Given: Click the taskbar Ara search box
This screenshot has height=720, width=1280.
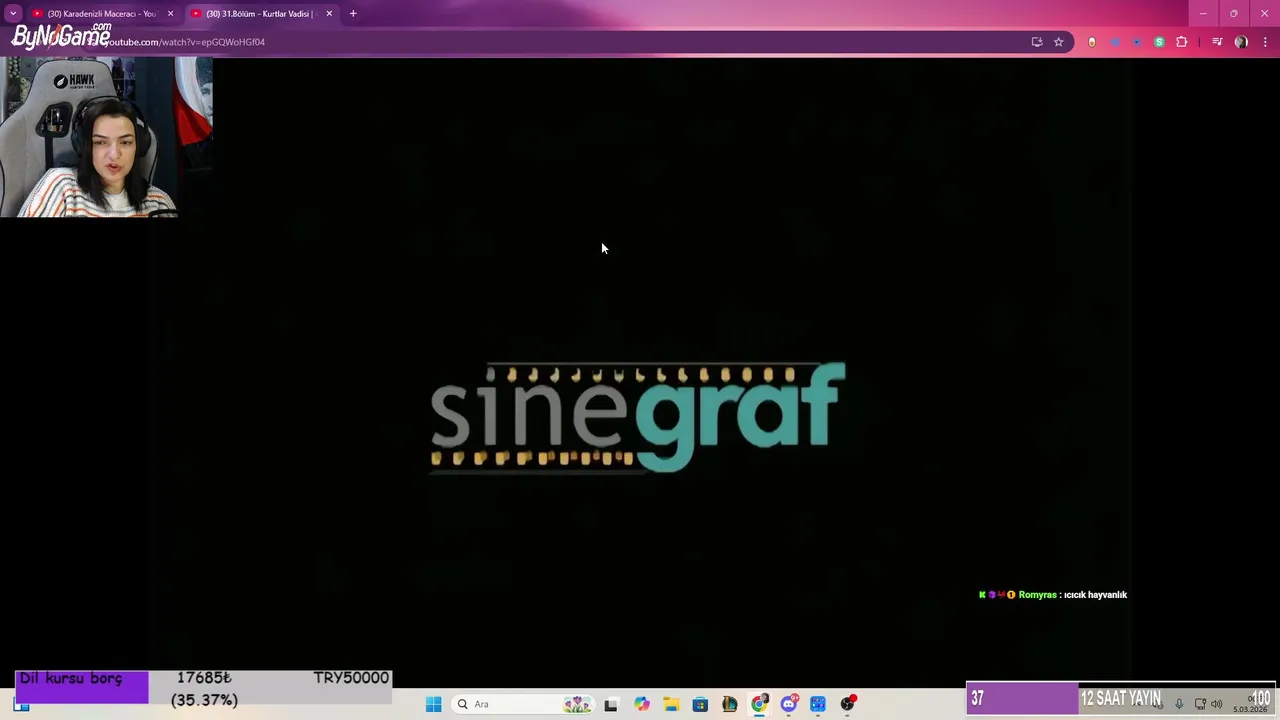Looking at the screenshot, I should [523, 704].
